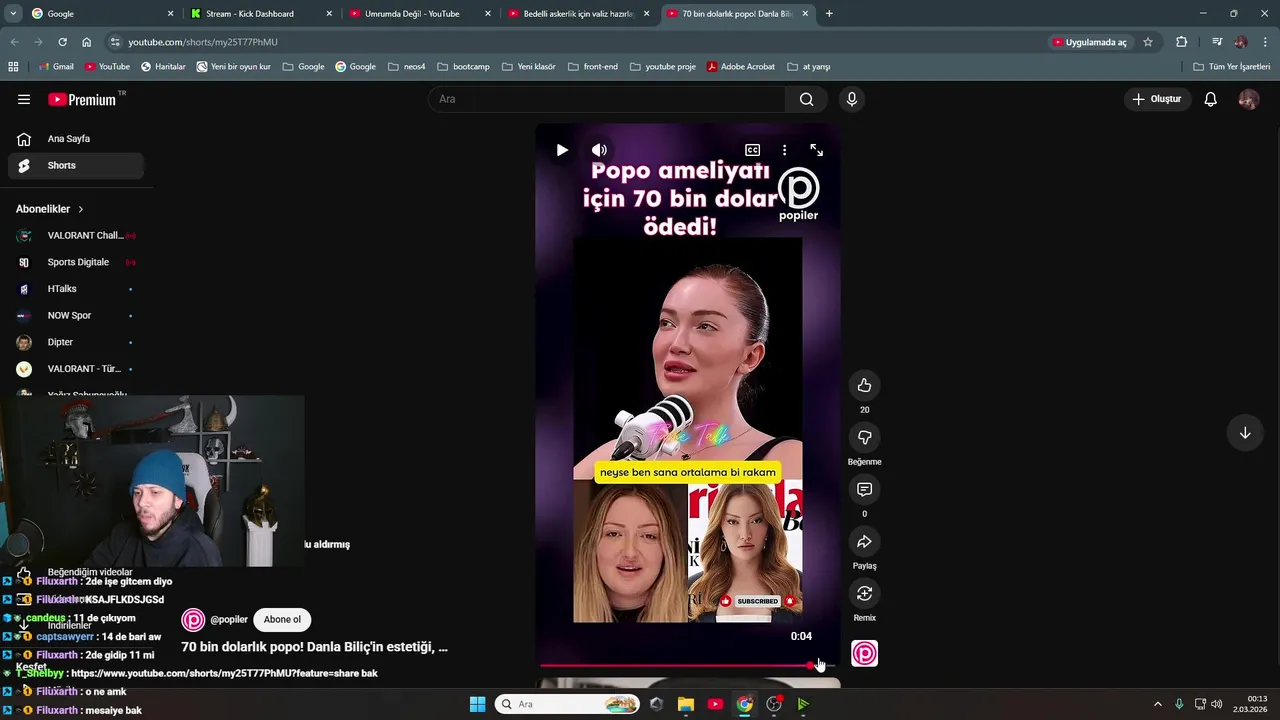
Task: Like the Short with thumbs-up
Action: pos(864,385)
